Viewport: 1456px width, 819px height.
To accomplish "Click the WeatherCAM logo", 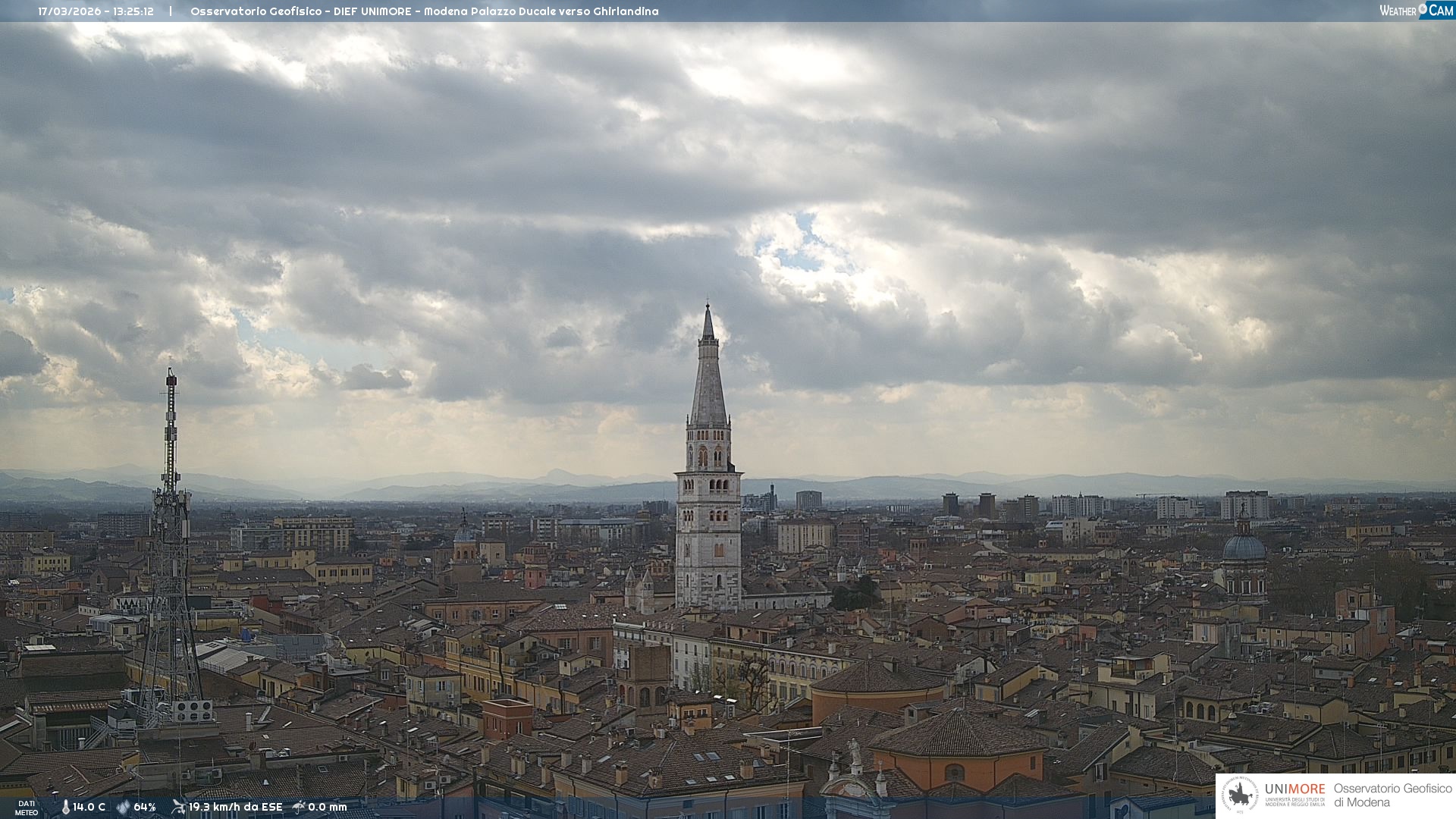I will click(x=1417, y=11).
